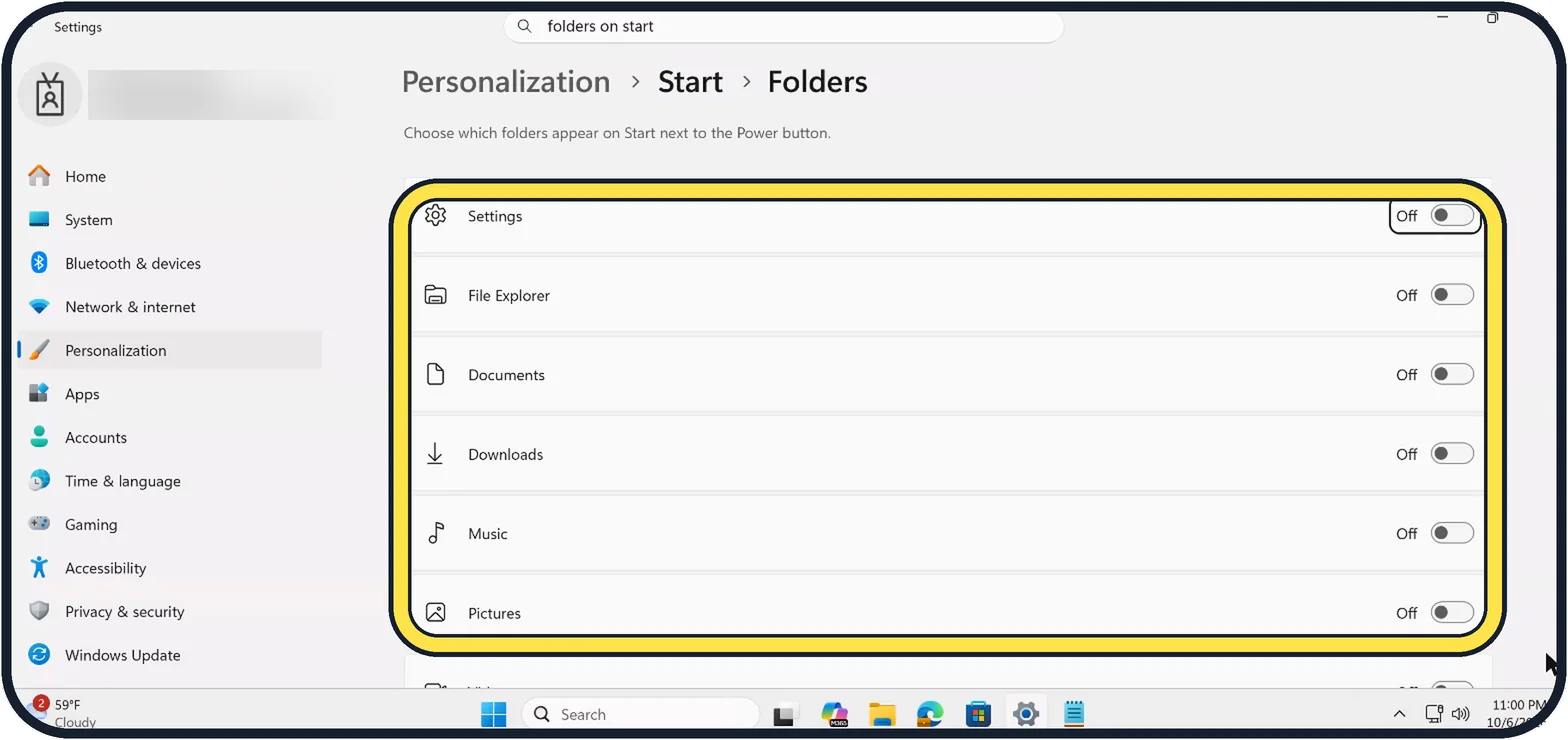Click the user account avatar icon
Viewport: 1568px width, 740px height.
point(50,94)
